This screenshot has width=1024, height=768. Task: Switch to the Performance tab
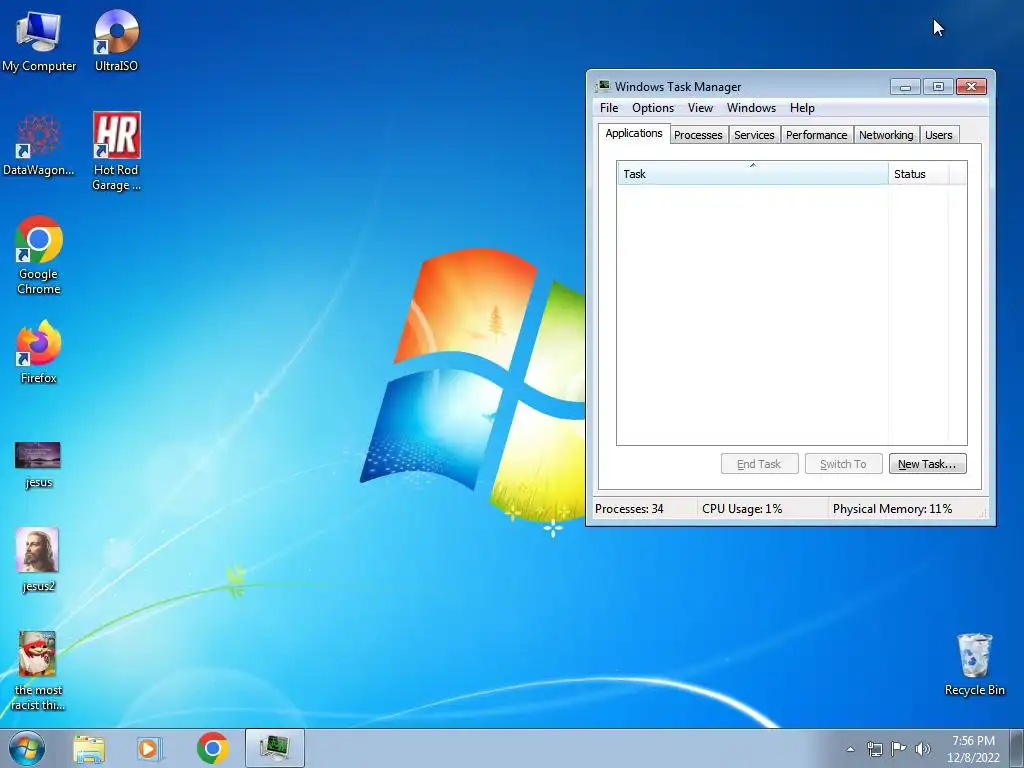[816, 135]
